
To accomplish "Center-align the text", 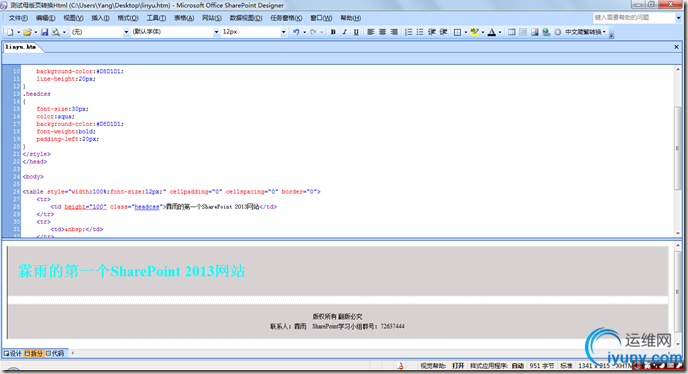I will click(x=383, y=32).
